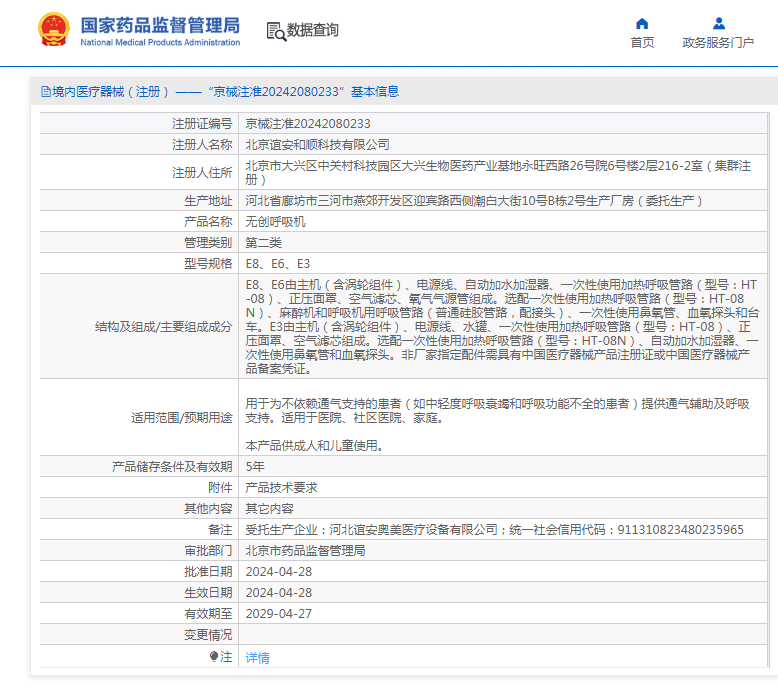Click the bulb icon beside 注
The width and height of the screenshot is (778, 688).
click(213, 657)
